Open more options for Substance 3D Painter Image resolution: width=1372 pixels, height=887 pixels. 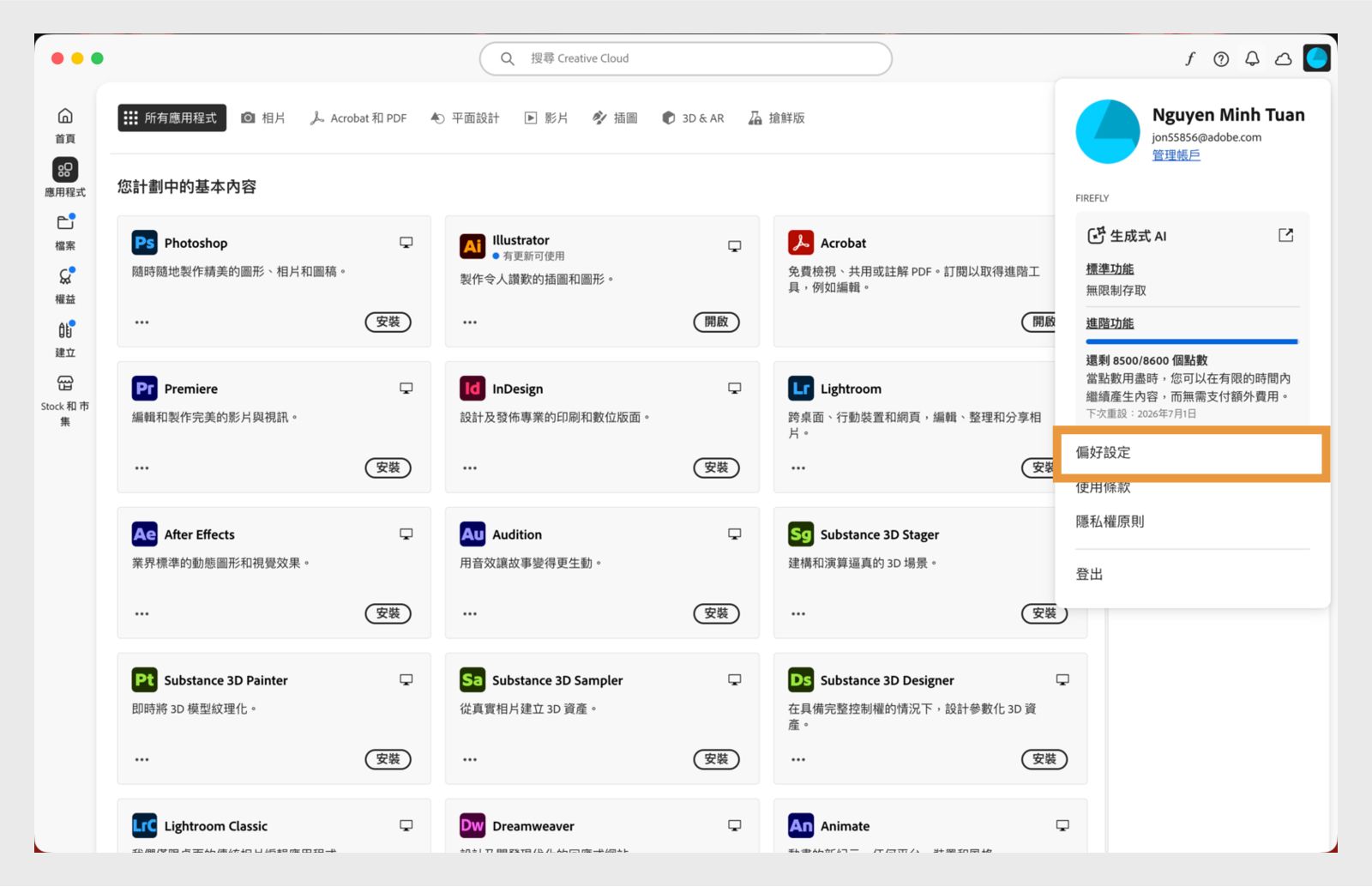click(142, 760)
